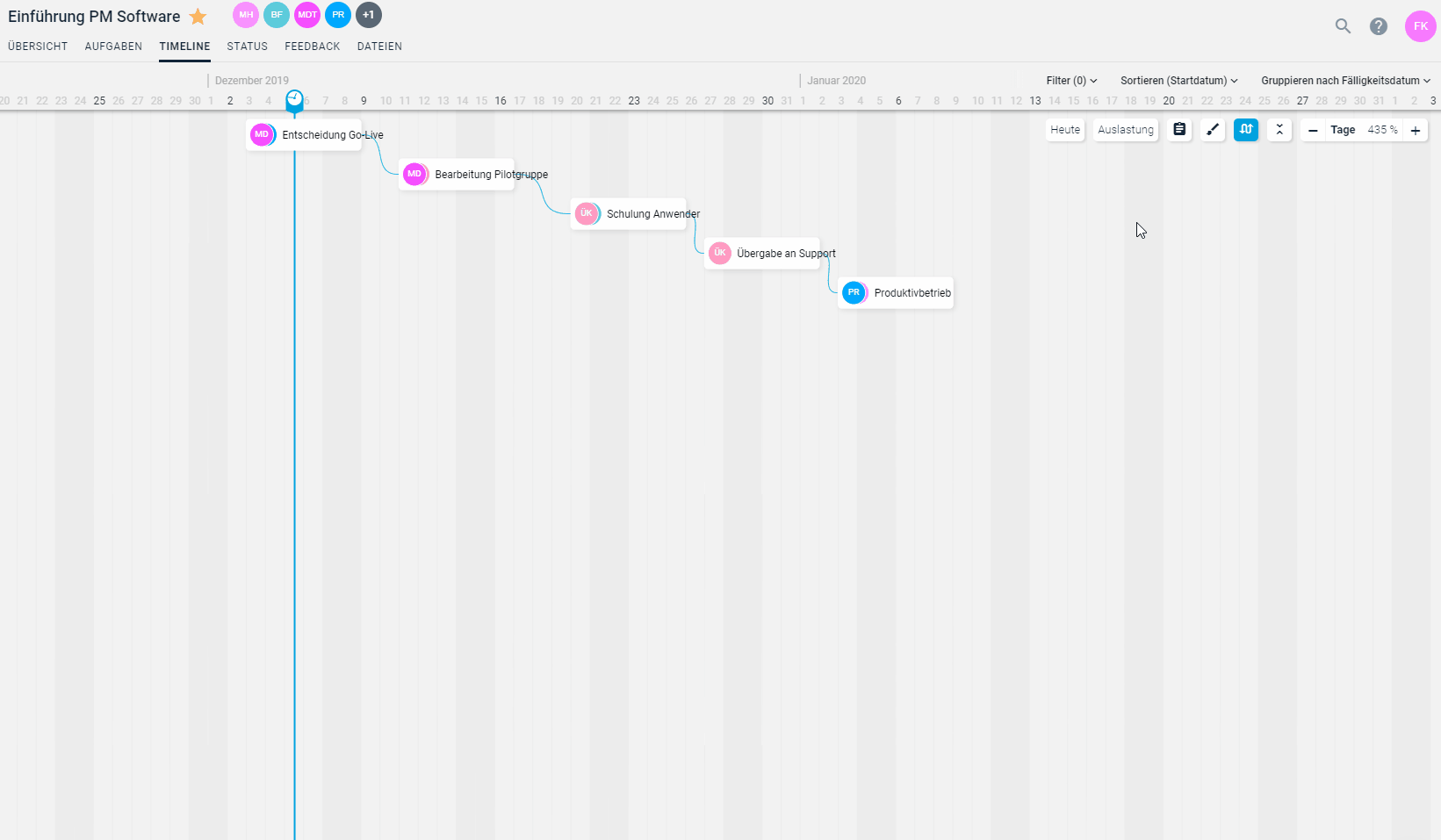This screenshot has height=840, width=1441.
Task: Click the BF member avatar
Action: click(x=277, y=15)
